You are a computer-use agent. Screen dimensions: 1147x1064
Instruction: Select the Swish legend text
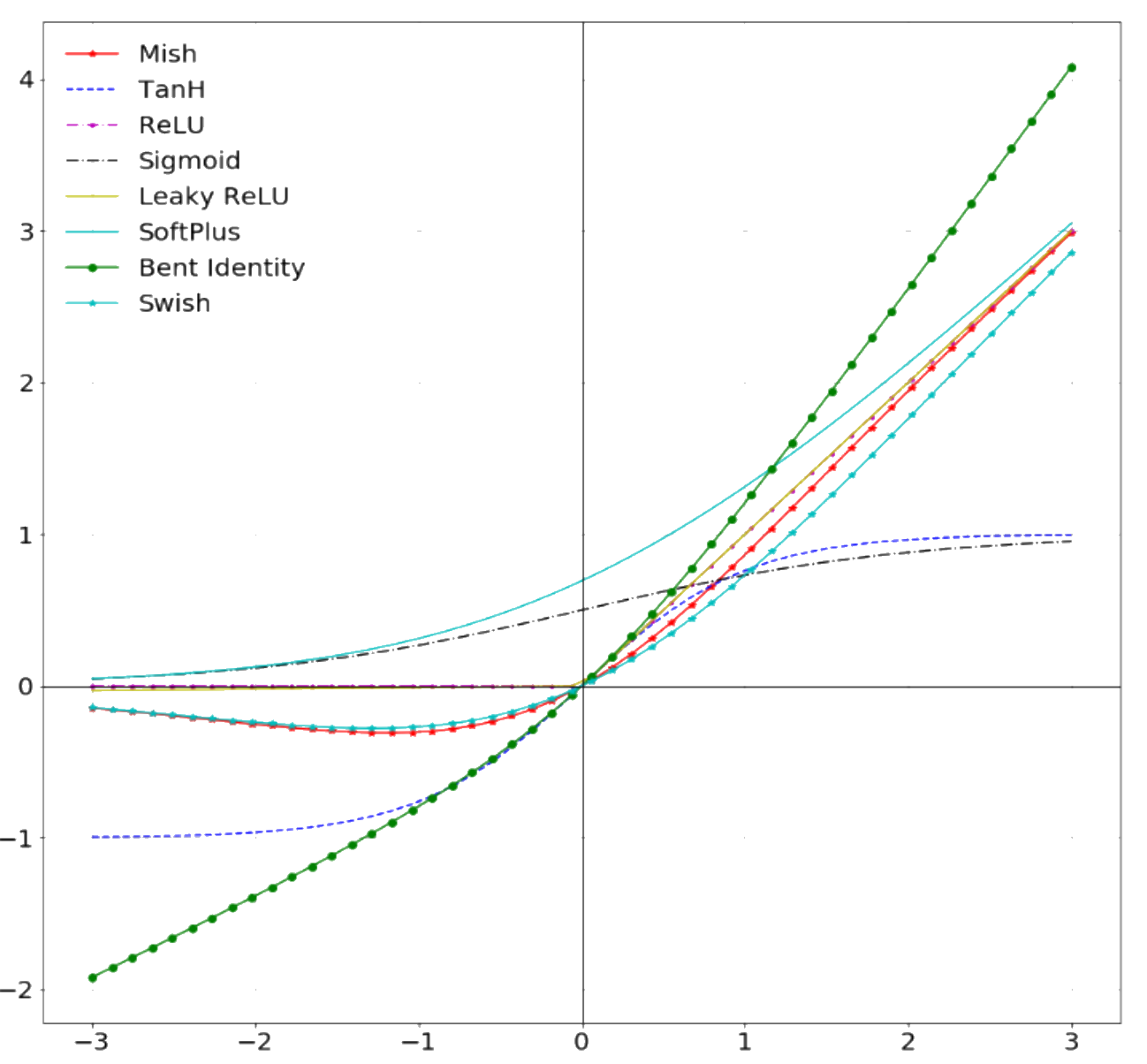tap(174, 303)
